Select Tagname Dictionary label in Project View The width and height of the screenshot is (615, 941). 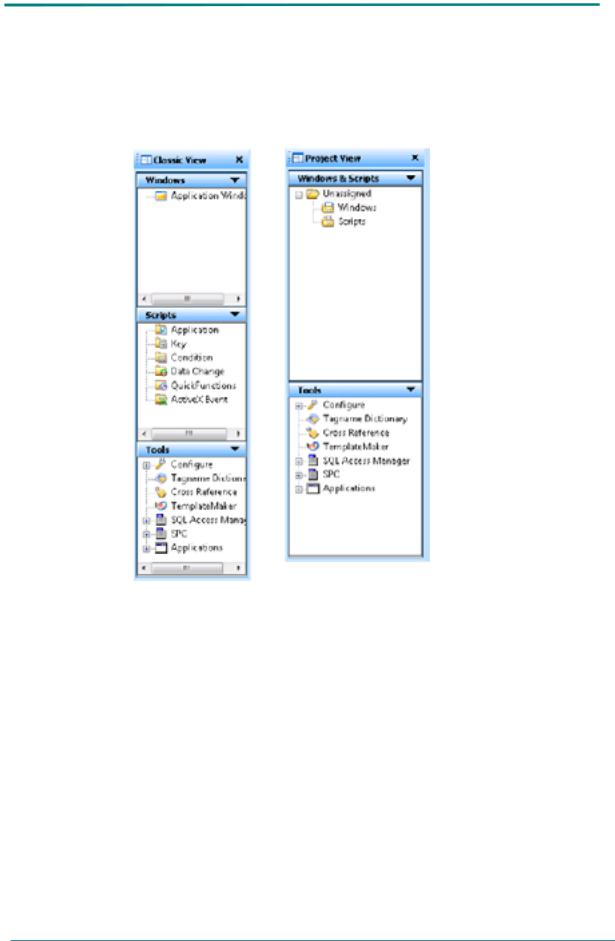click(x=365, y=419)
